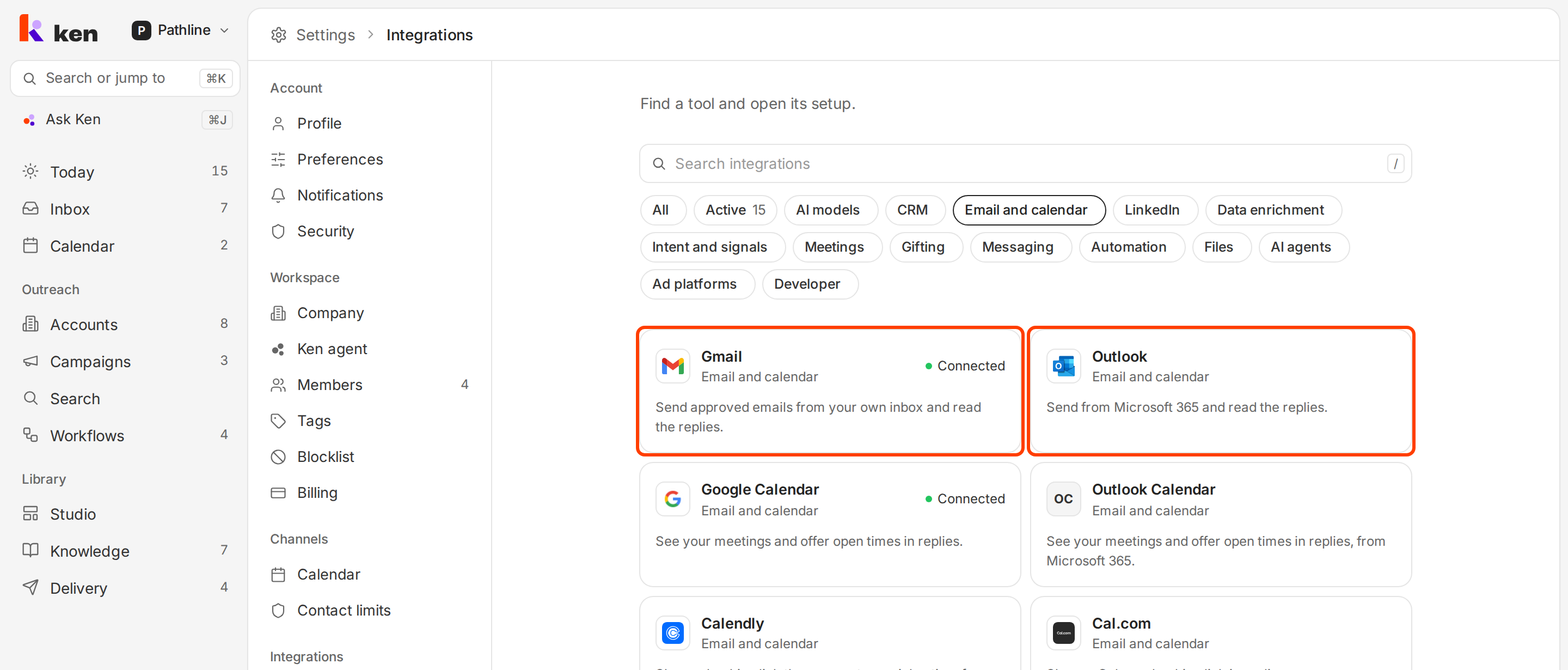1568x670 pixels.
Task: Open the Accounts building icon
Action: pos(30,324)
